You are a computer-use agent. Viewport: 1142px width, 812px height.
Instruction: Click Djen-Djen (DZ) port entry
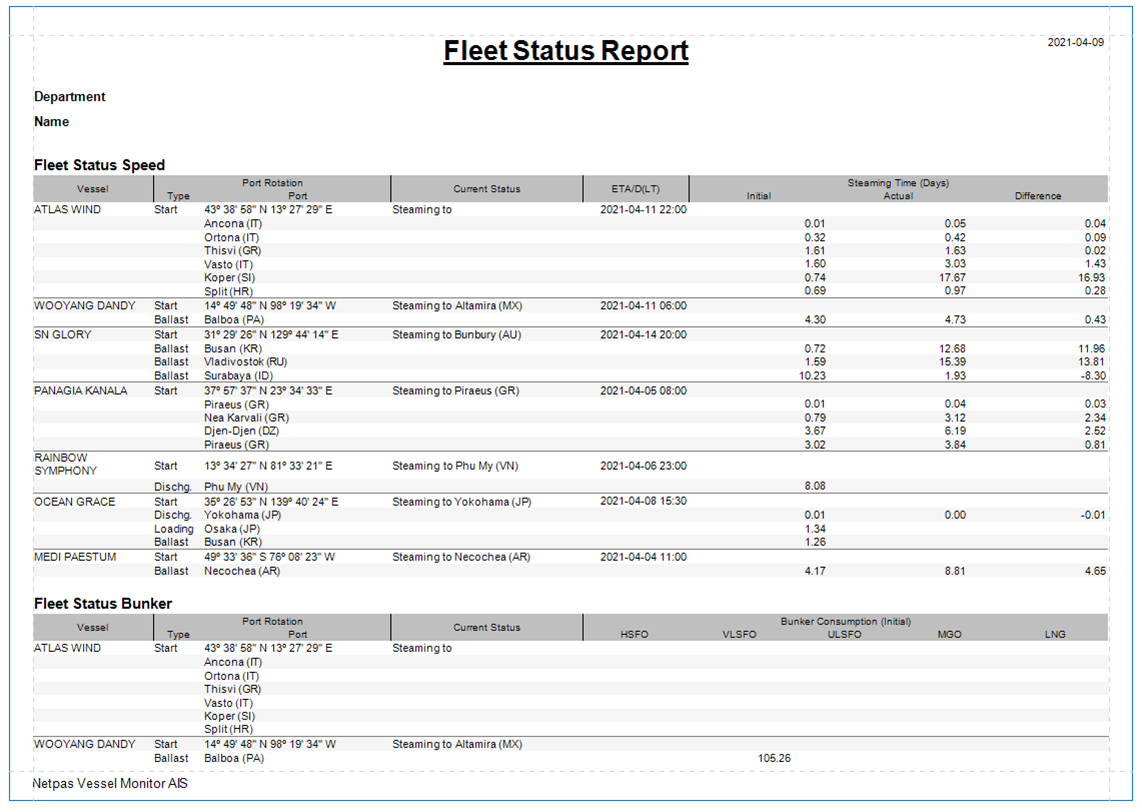tap(241, 431)
